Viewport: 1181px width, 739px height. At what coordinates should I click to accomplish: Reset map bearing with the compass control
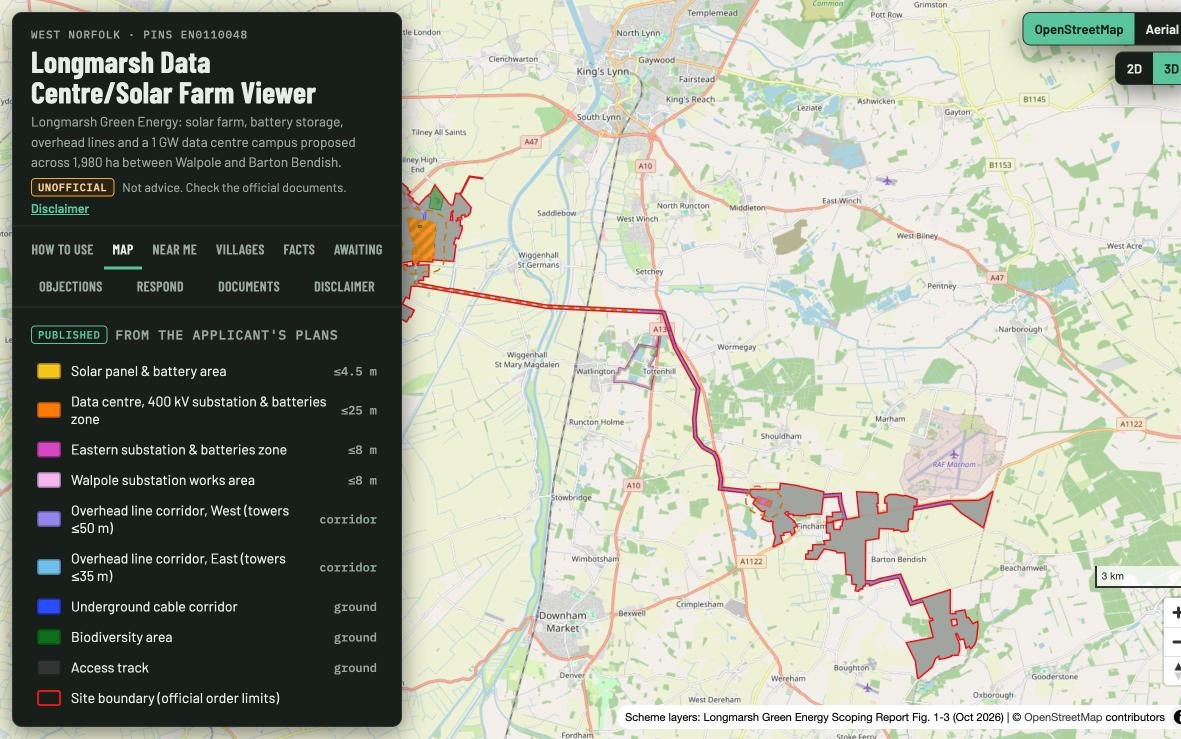pos(1173,670)
